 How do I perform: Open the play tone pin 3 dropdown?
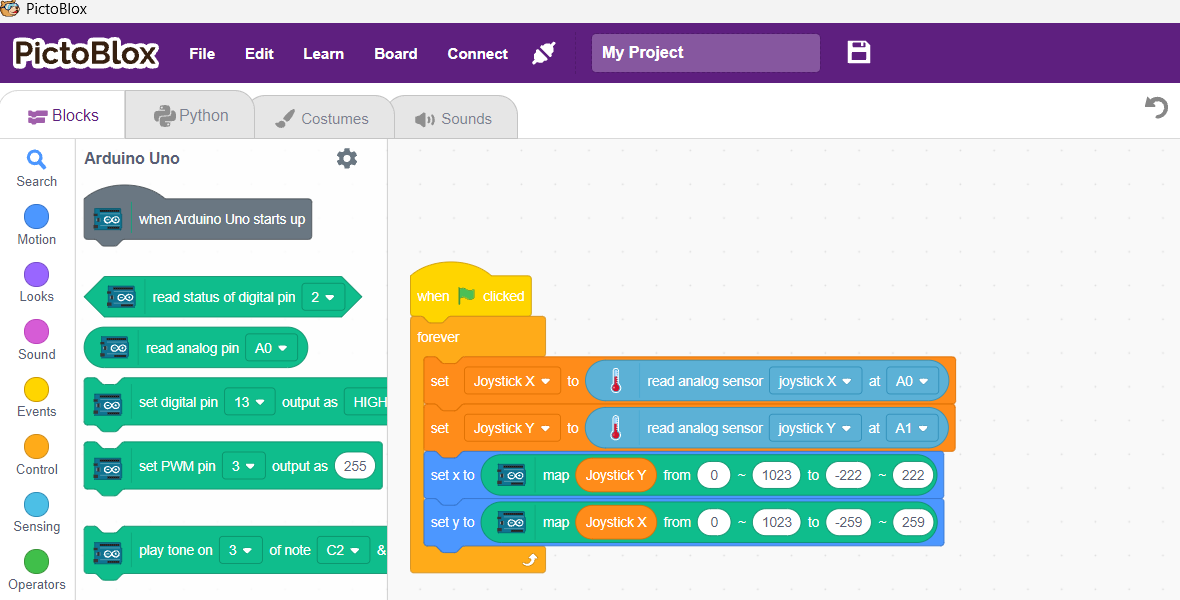click(241, 550)
